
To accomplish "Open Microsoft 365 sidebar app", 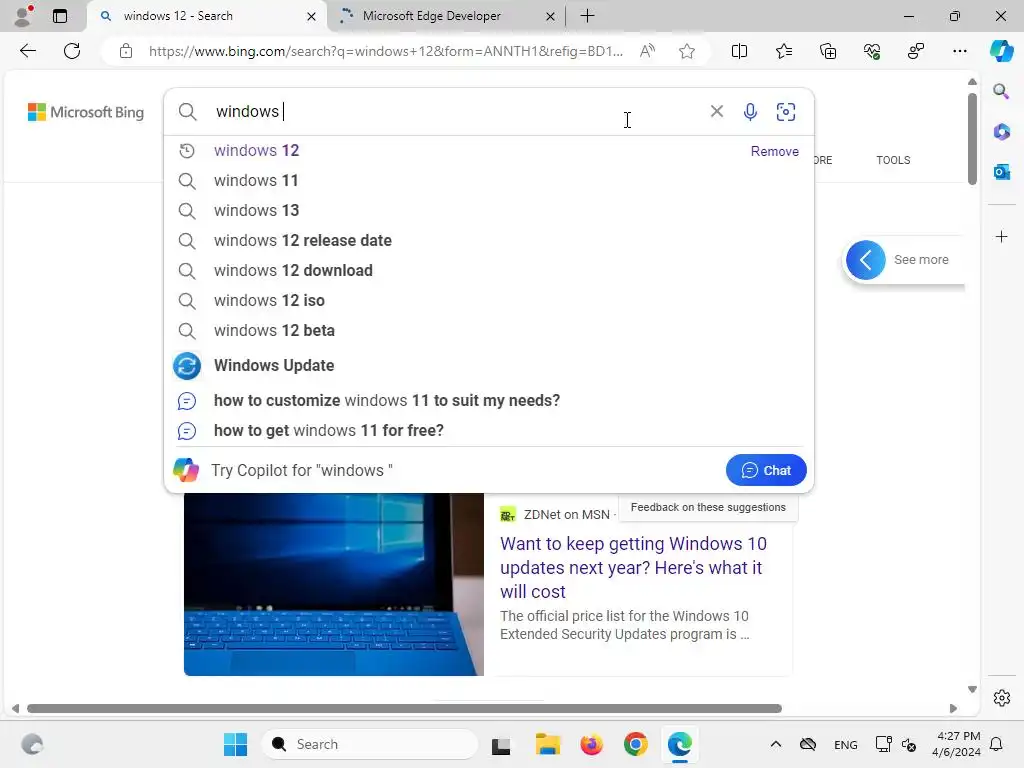I will tap(1001, 131).
